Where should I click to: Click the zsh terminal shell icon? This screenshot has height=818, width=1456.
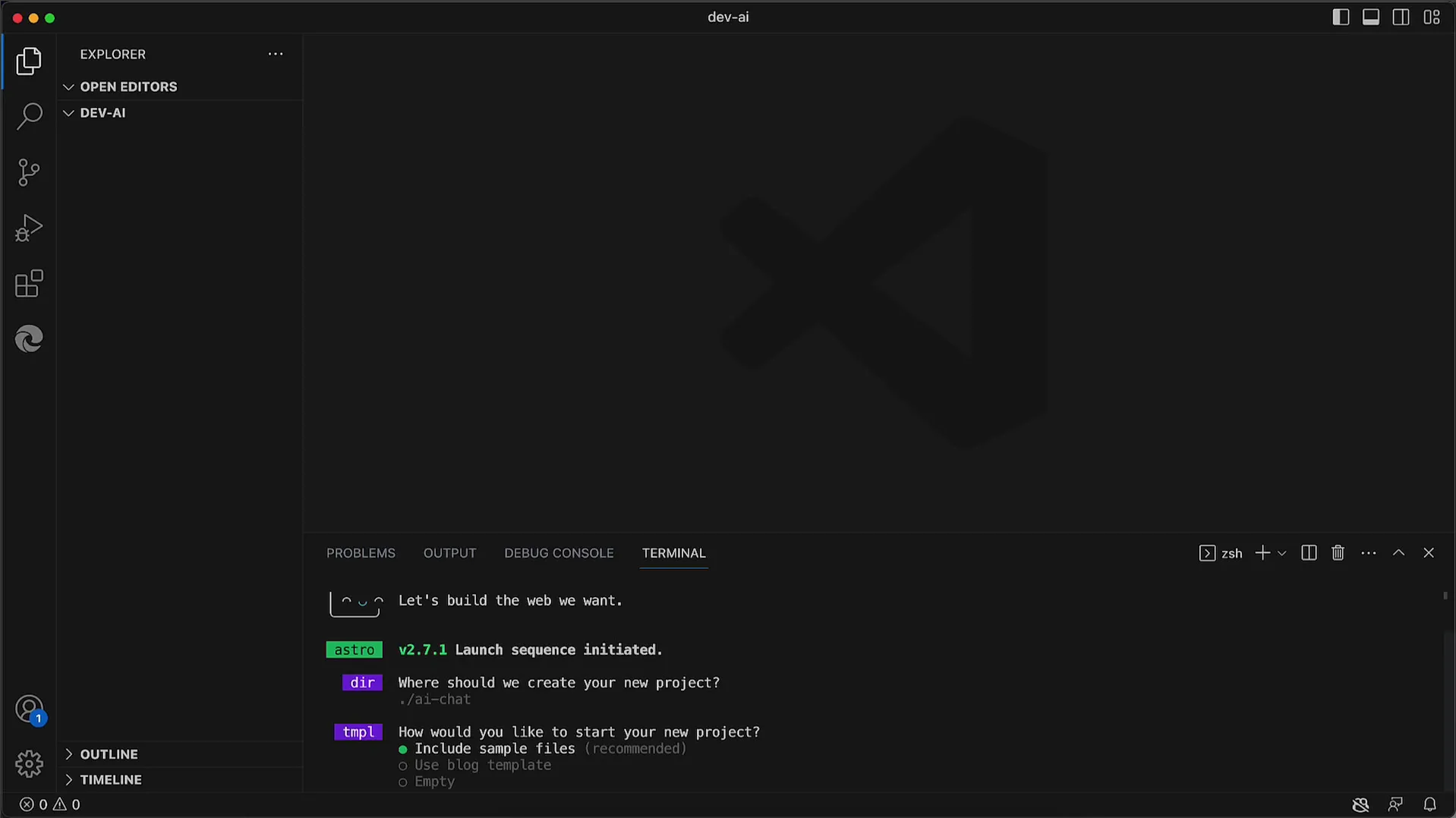click(1207, 553)
